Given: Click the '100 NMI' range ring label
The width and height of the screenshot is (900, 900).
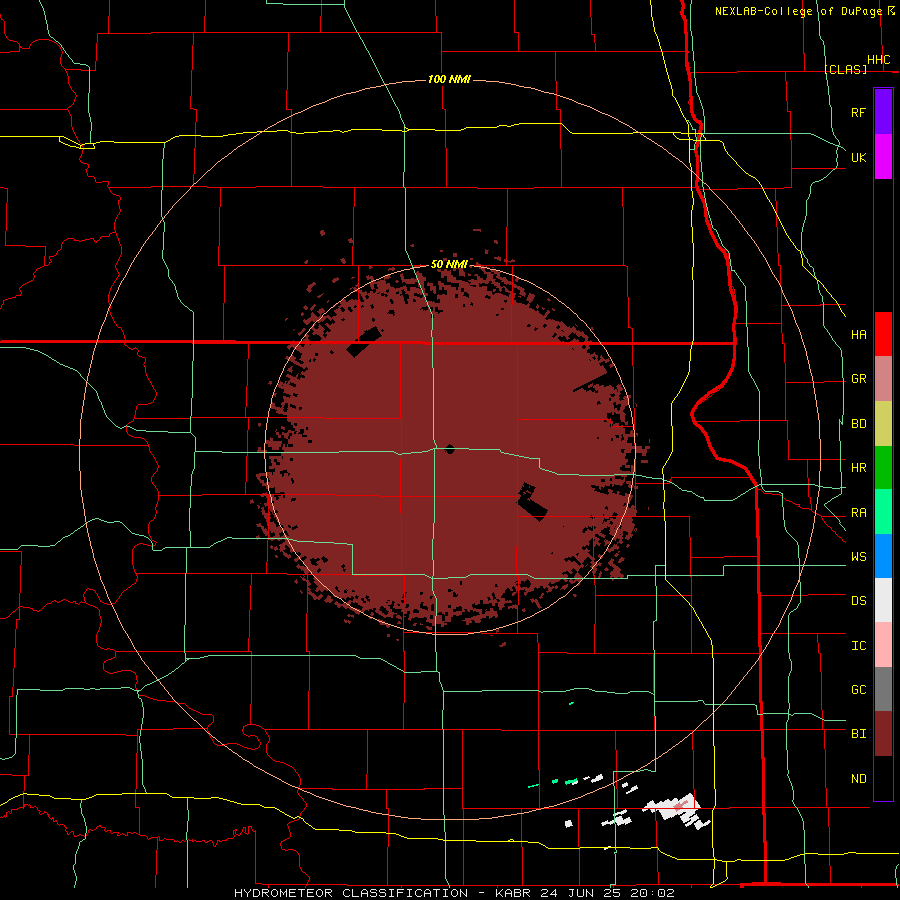Looking at the screenshot, I should (449, 79).
